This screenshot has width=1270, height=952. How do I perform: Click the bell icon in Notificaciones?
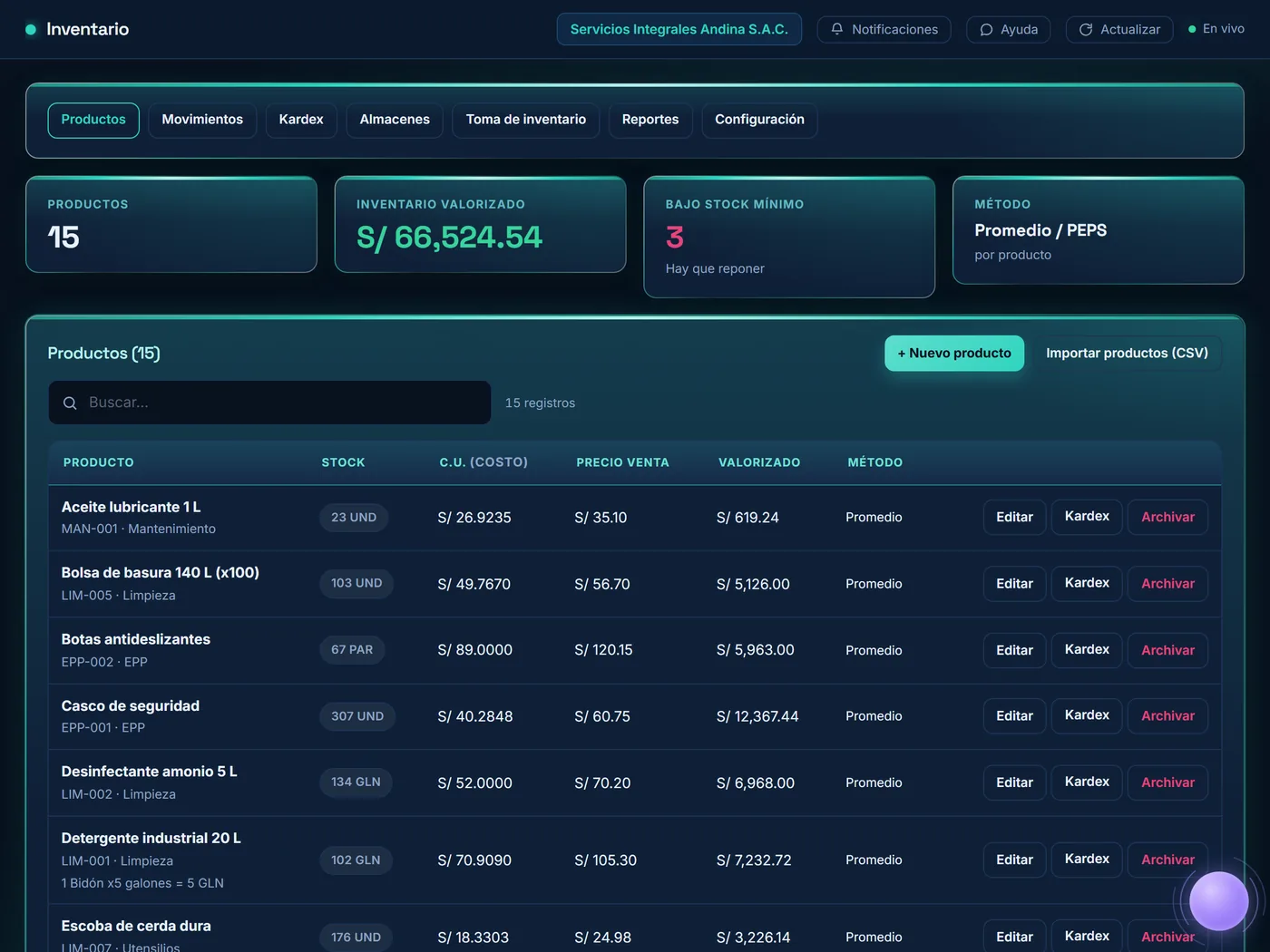(x=837, y=29)
